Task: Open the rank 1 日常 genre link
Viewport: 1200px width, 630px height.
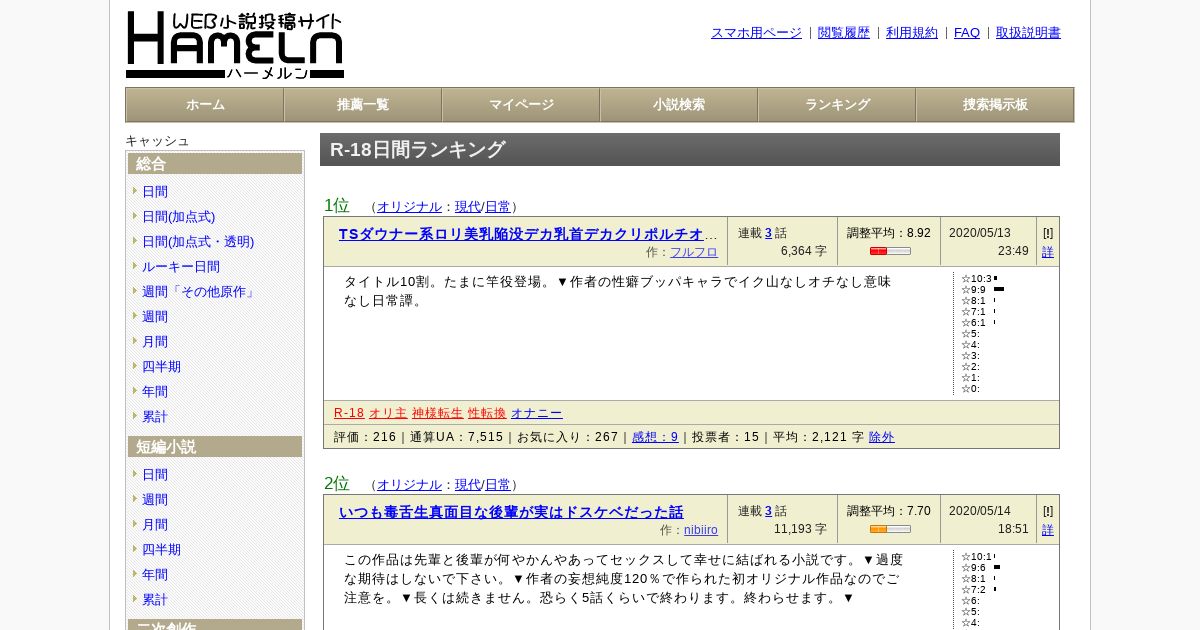Action: (498, 207)
